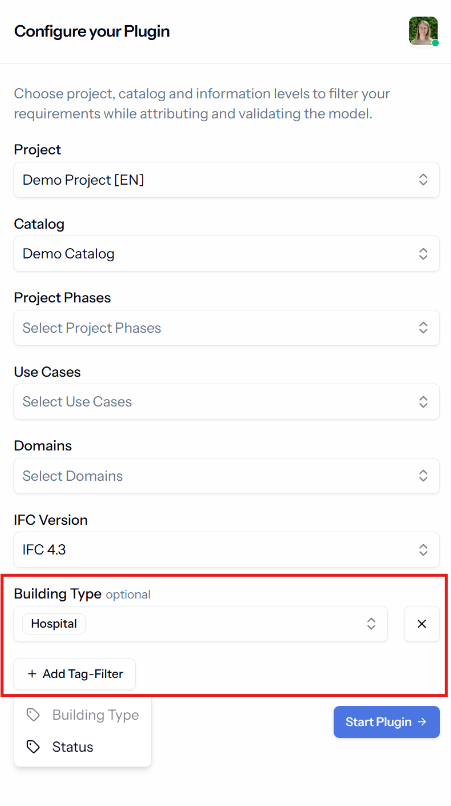The image size is (451, 806).
Task: Click the Hospital tag chip
Action: [x=53, y=624]
